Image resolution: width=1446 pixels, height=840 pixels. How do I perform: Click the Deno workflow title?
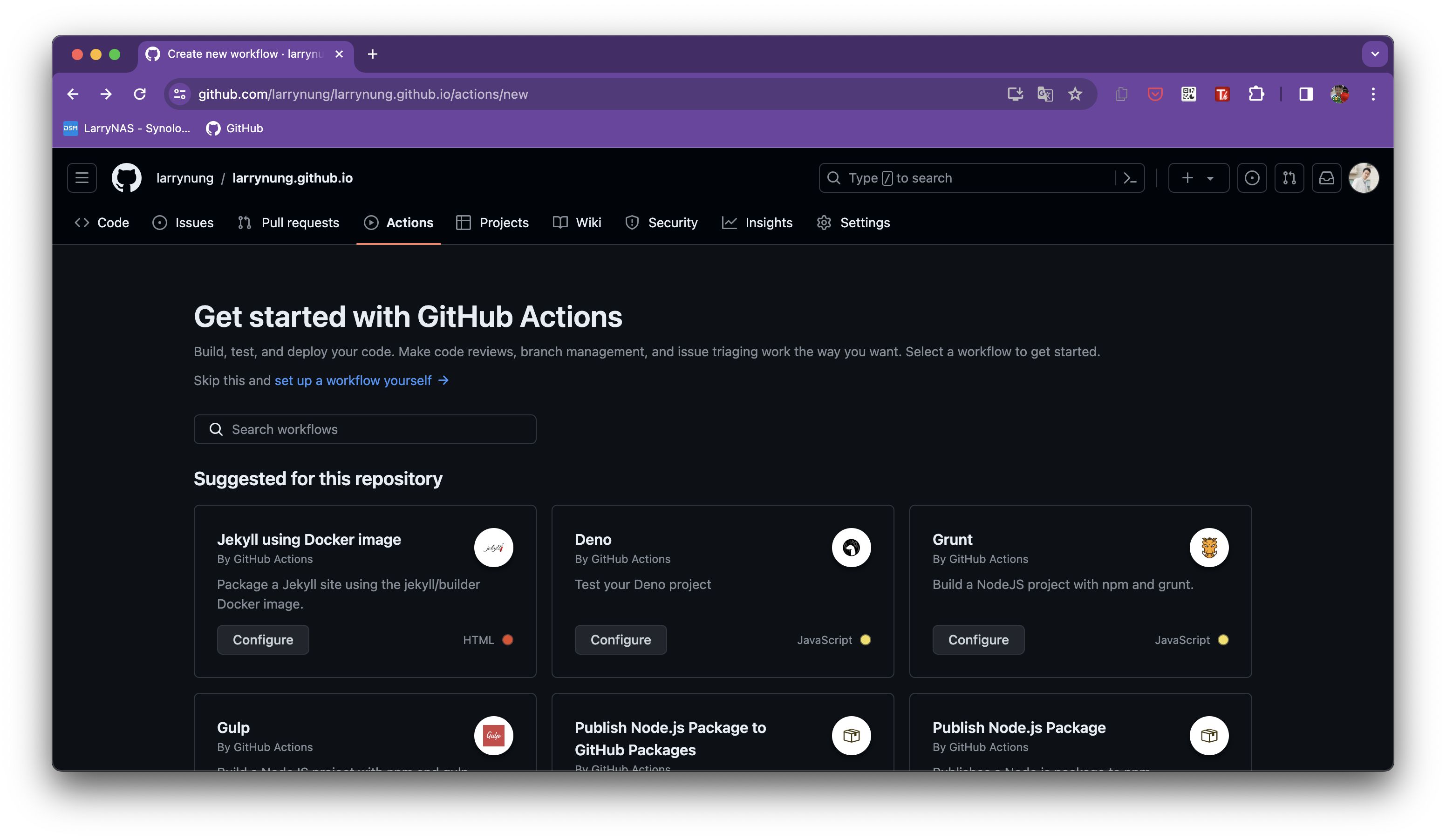(593, 540)
